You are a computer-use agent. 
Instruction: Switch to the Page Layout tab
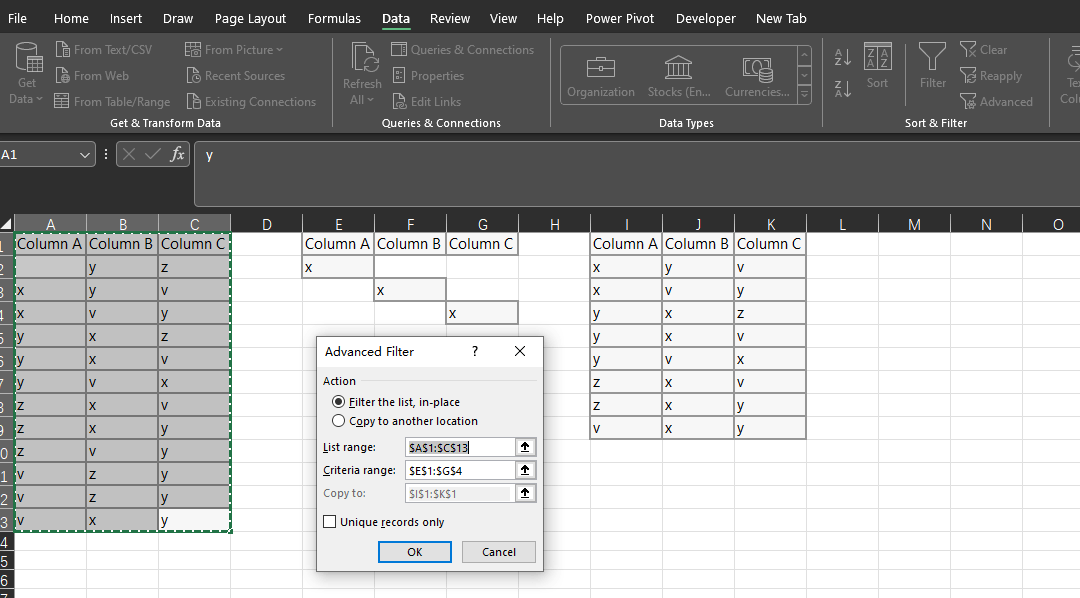point(250,19)
